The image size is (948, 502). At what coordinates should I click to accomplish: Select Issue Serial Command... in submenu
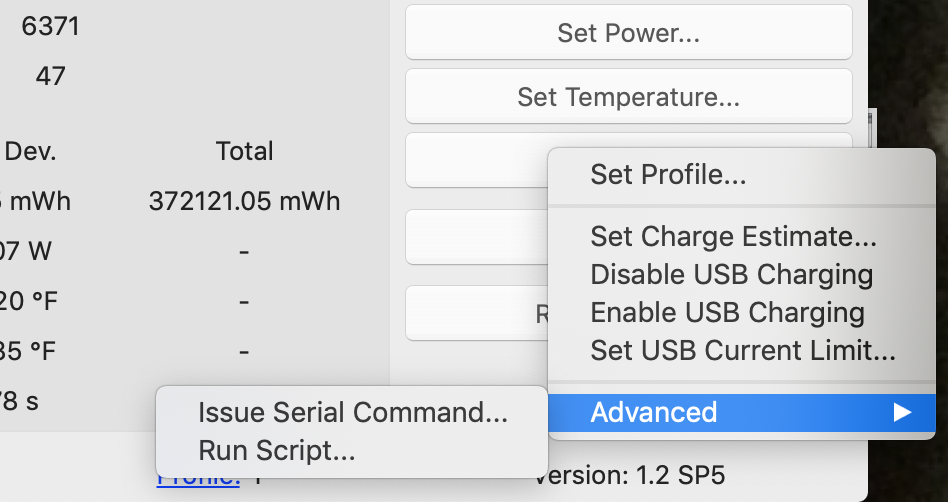(x=352, y=412)
